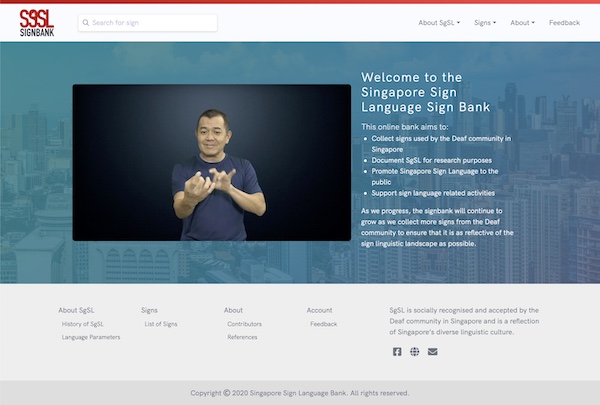Click 'As we progress' paragraph text
The image size is (600, 405).
pos(437,227)
